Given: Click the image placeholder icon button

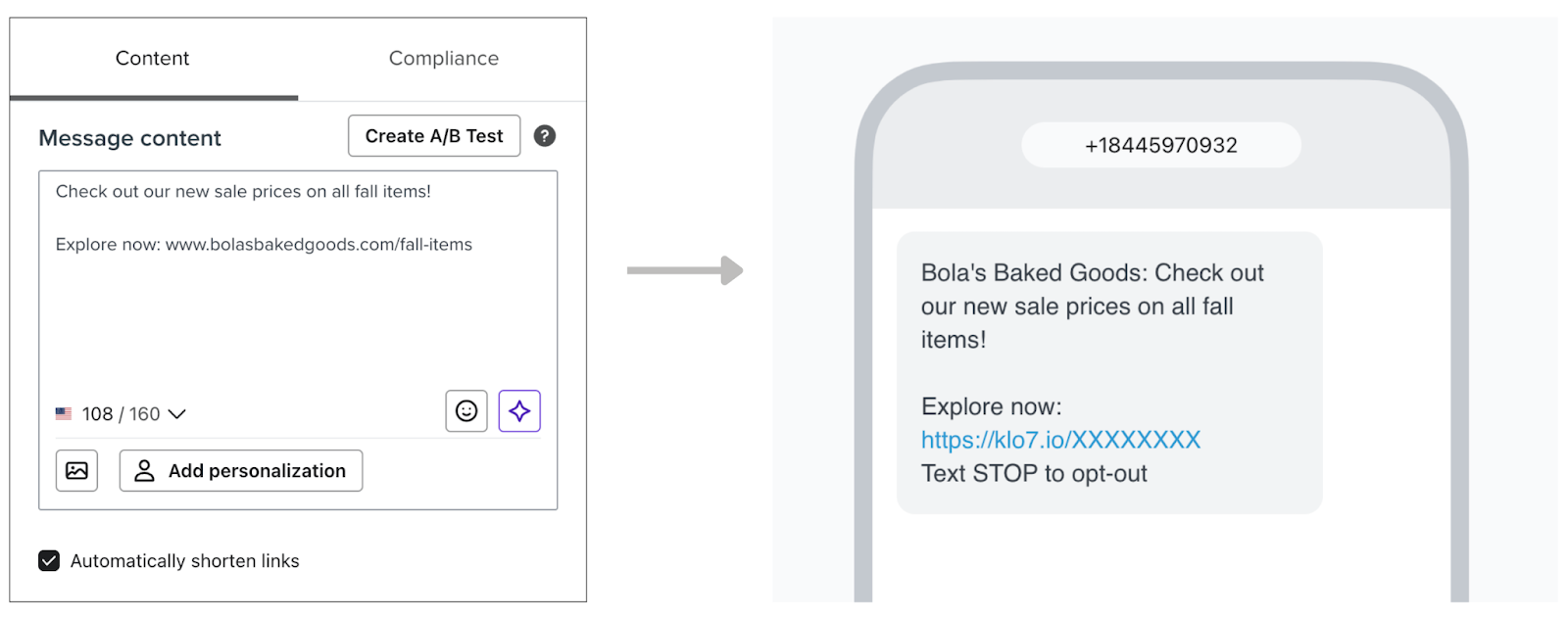Looking at the screenshot, I should (76, 470).
